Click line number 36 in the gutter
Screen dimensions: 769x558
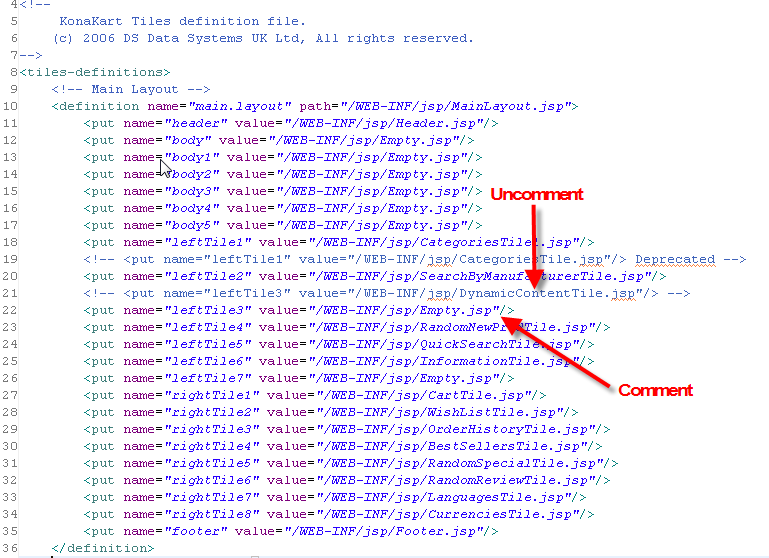(x=10, y=548)
